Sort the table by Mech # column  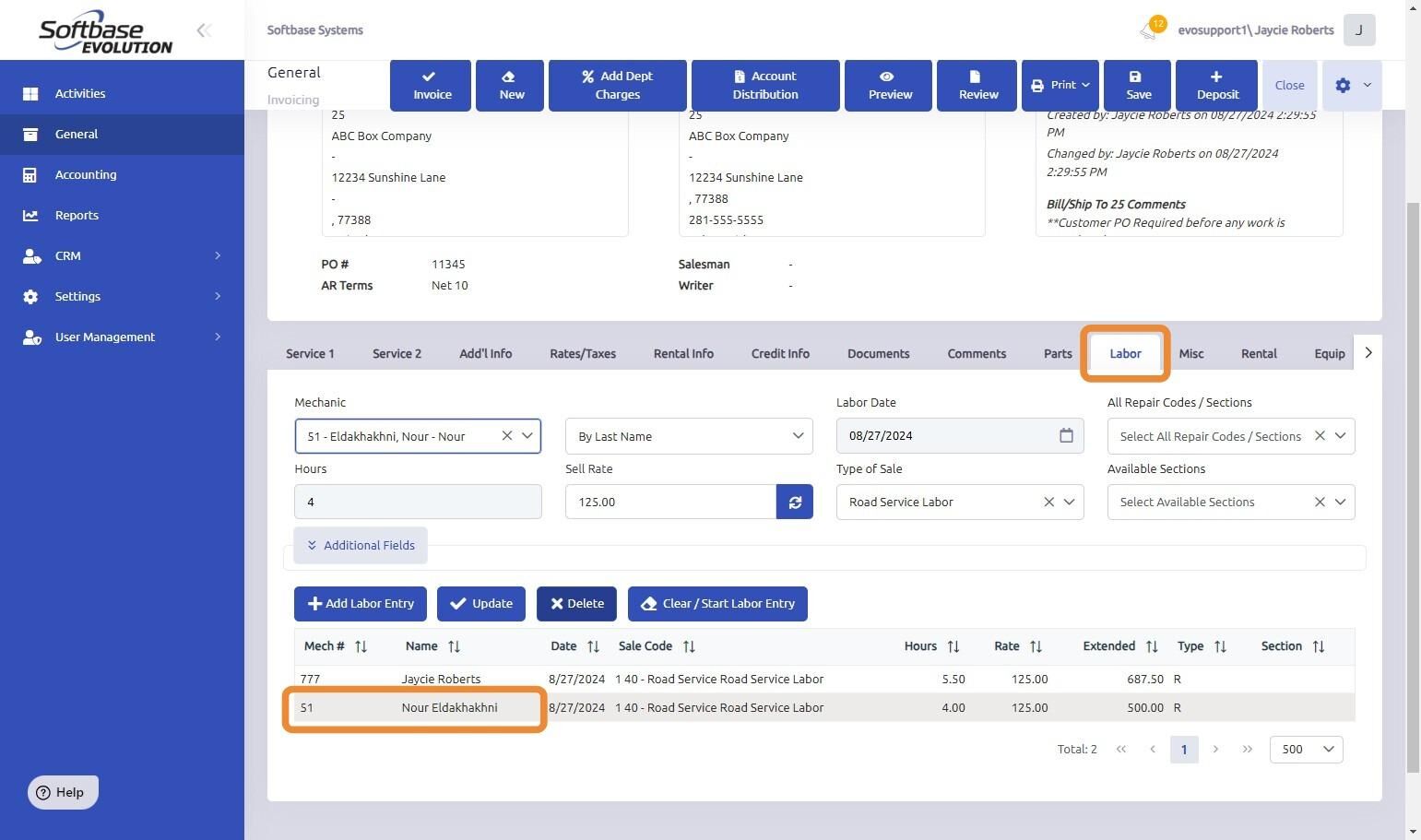point(361,646)
